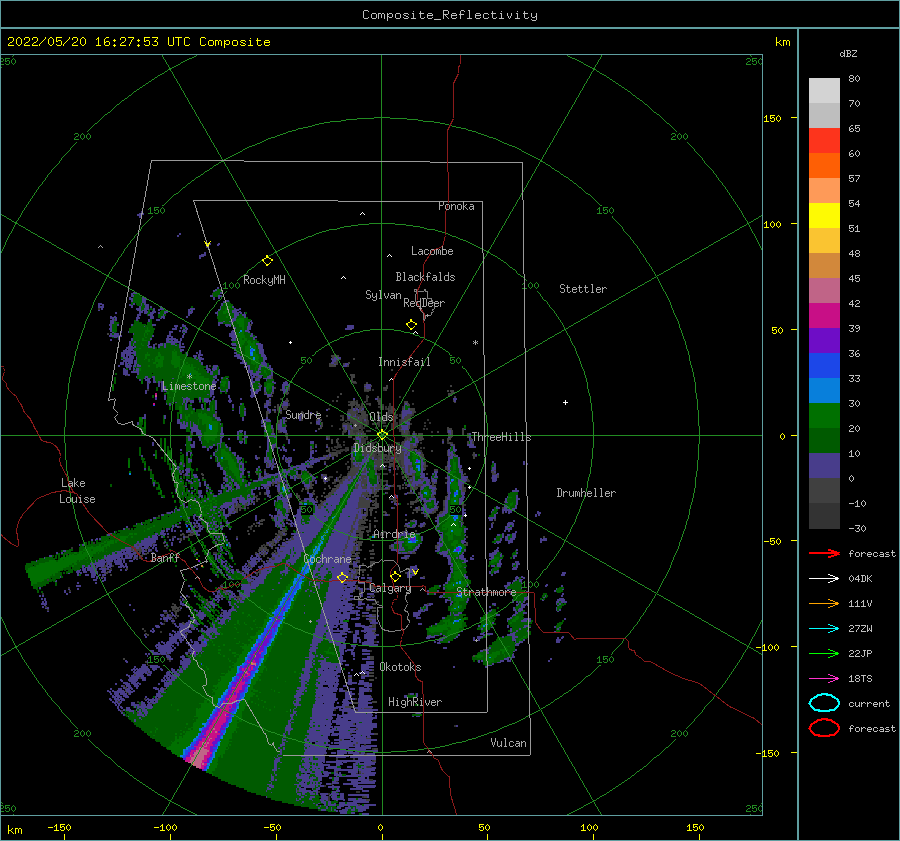Viewport: 900px width, 841px height.
Task: Click the 80 value on the dBZ scale
Action: click(x=854, y=79)
